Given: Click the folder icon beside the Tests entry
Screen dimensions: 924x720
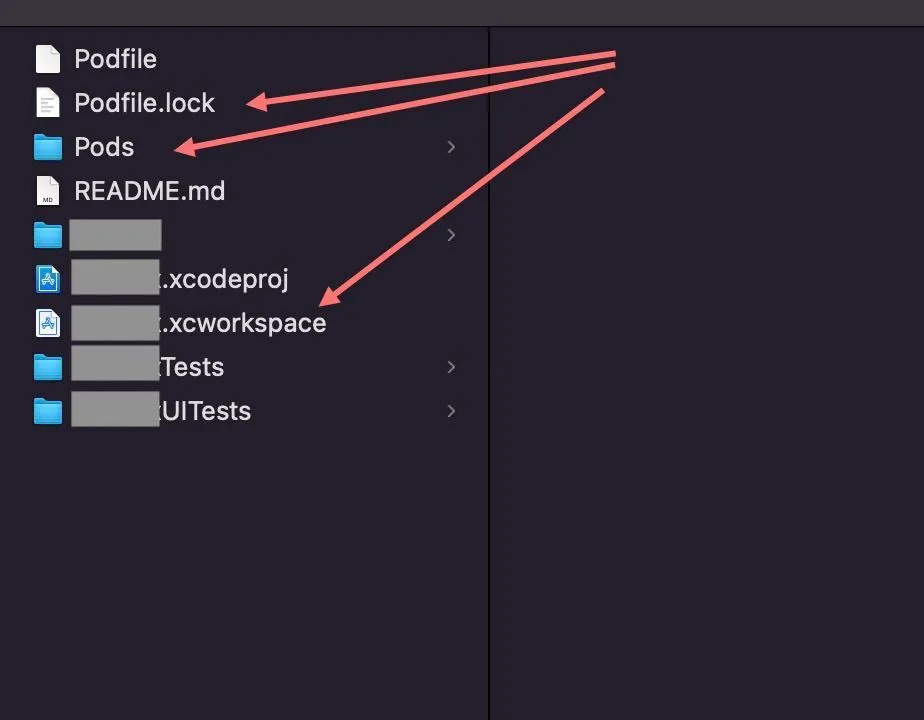Looking at the screenshot, I should [x=48, y=367].
